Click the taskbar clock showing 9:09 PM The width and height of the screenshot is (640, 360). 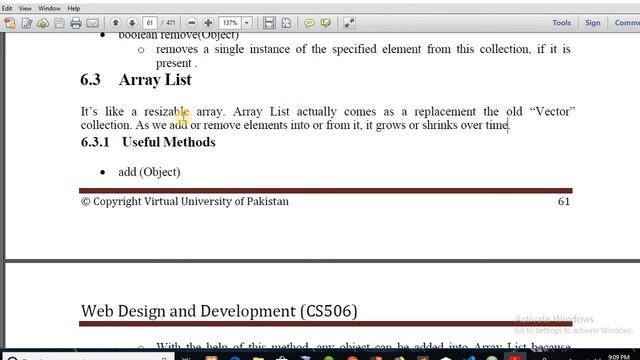coord(618,357)
